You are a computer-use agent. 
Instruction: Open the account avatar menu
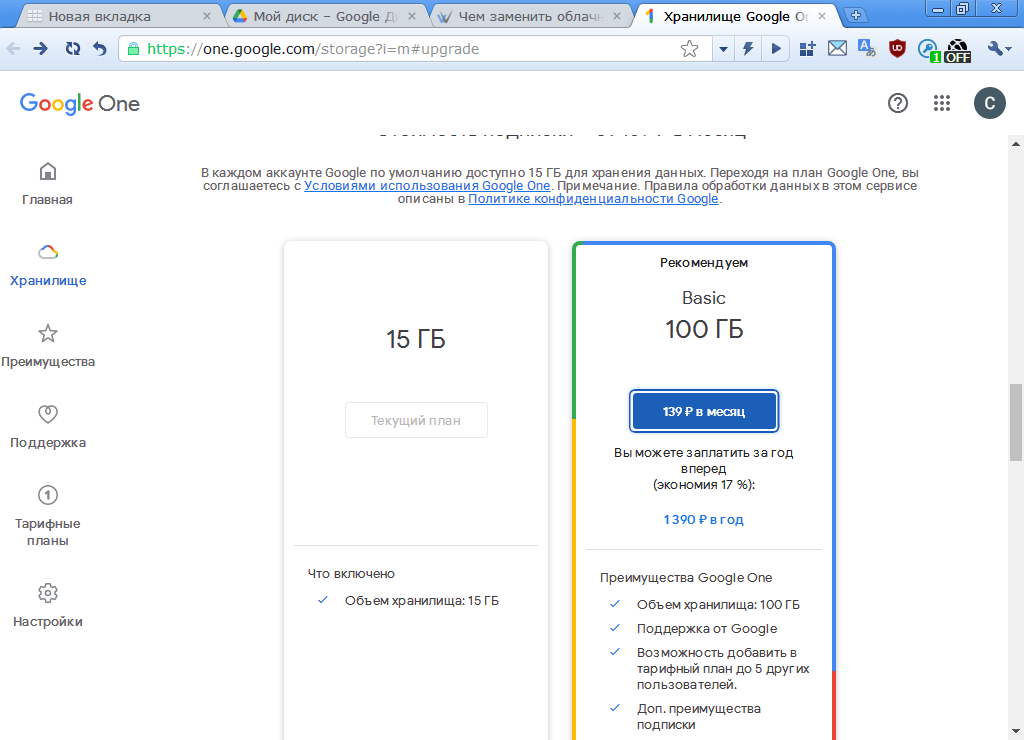(989, 103)
